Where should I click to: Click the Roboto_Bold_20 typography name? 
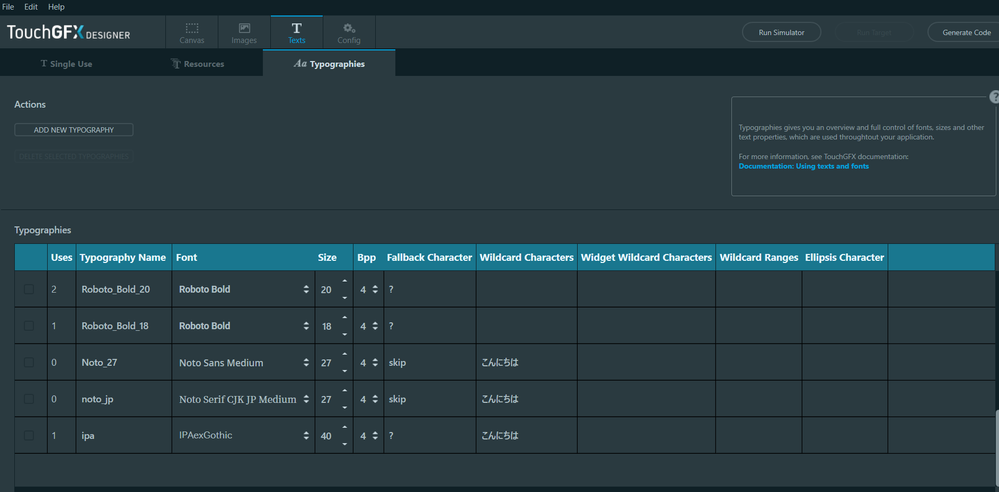click(115, 289)
